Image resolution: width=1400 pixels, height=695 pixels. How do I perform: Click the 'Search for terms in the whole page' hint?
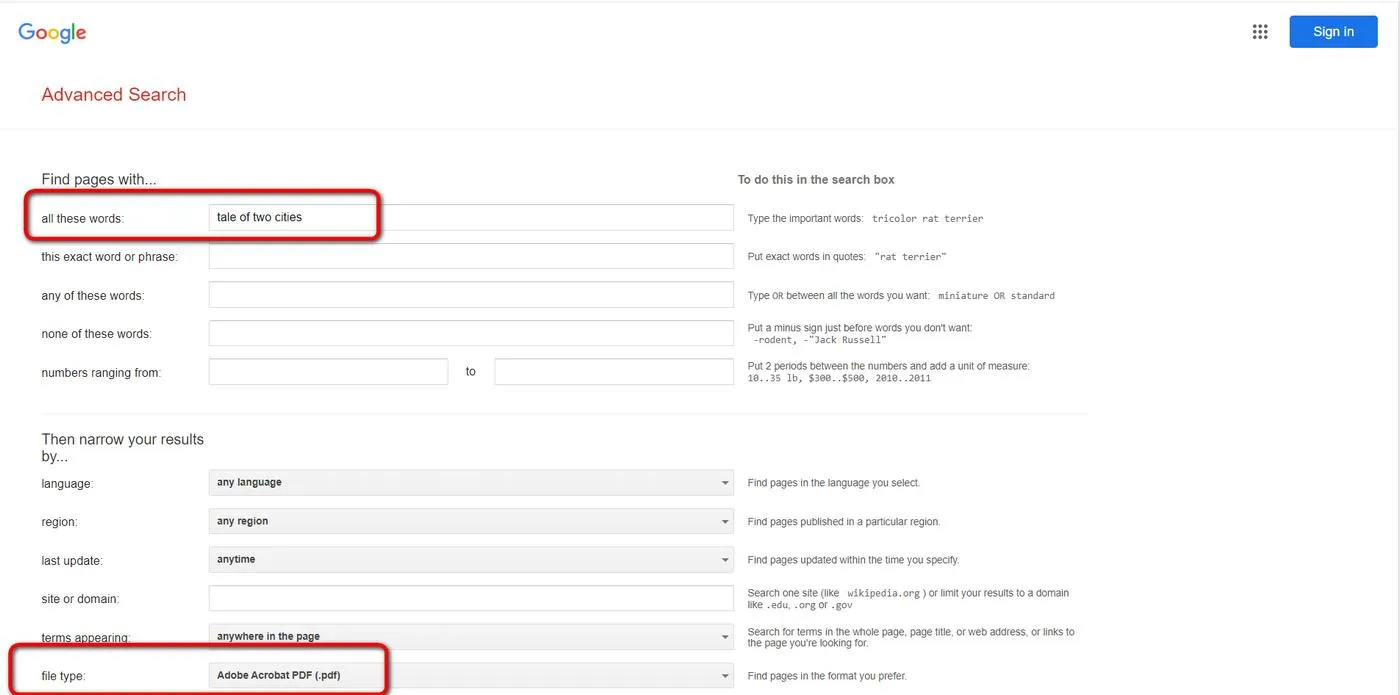pos(911,637)
